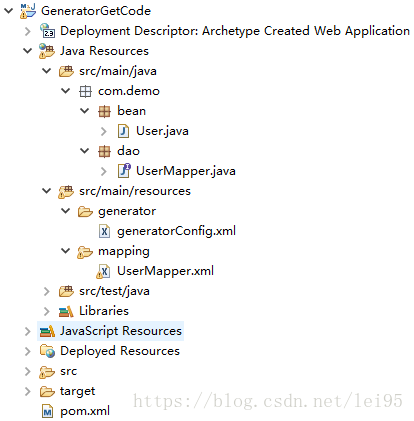The image size is (414, 421).
Task: Click the target folder icon
Action: coord(47,391)
